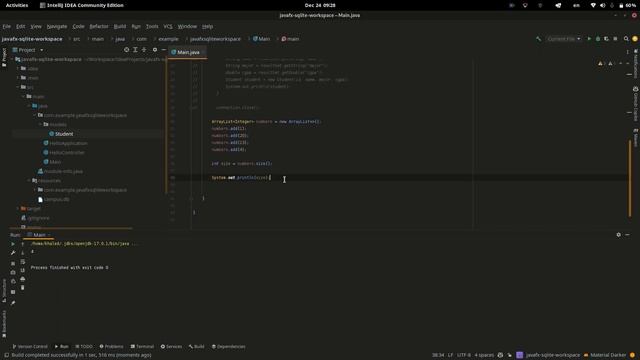Viewport: 640px width, 360px height.
Task: Clear the Run console with the trash icon
Action: tap(22, 288)
